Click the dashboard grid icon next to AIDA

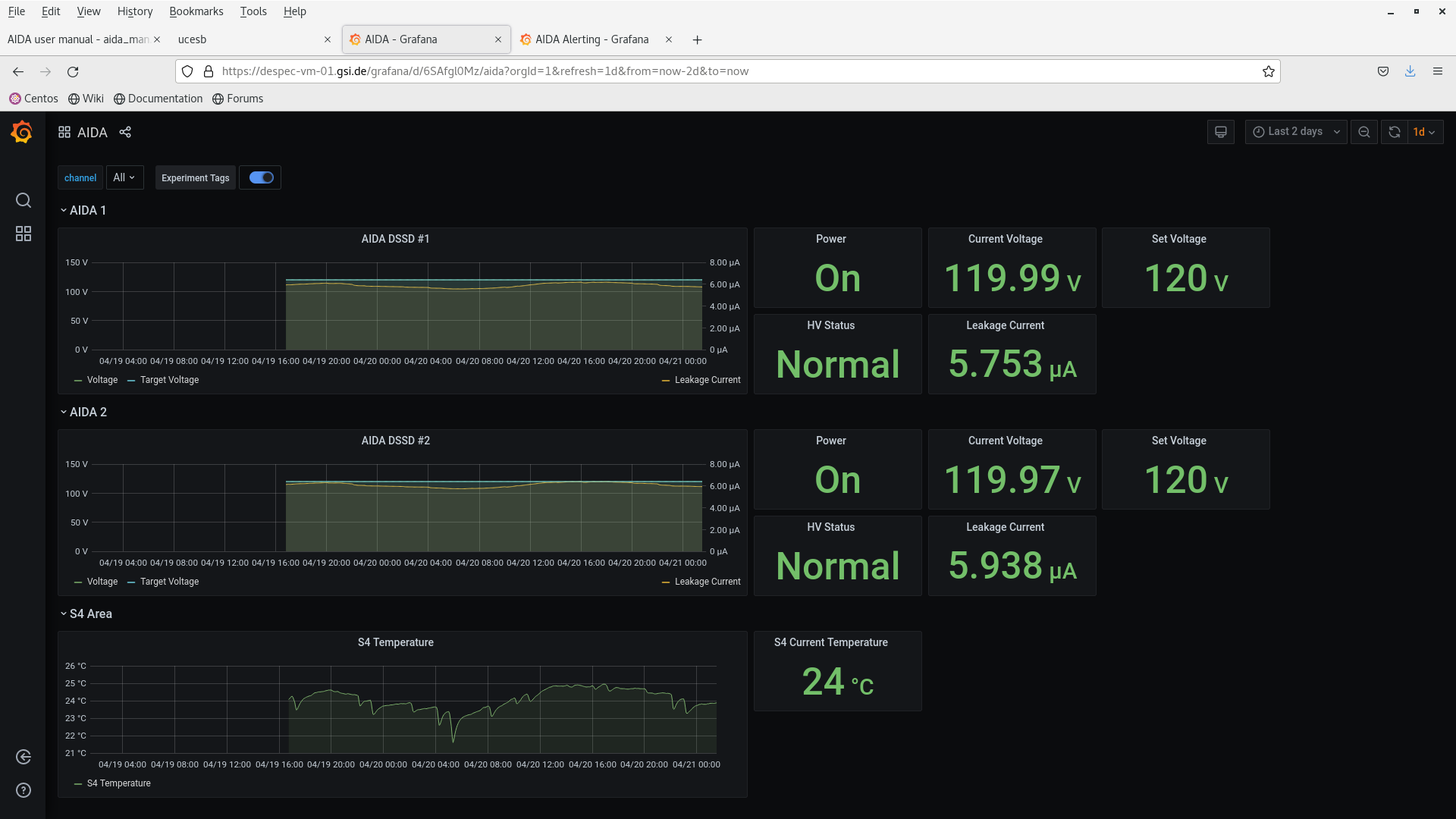click(x=64, y=132)
